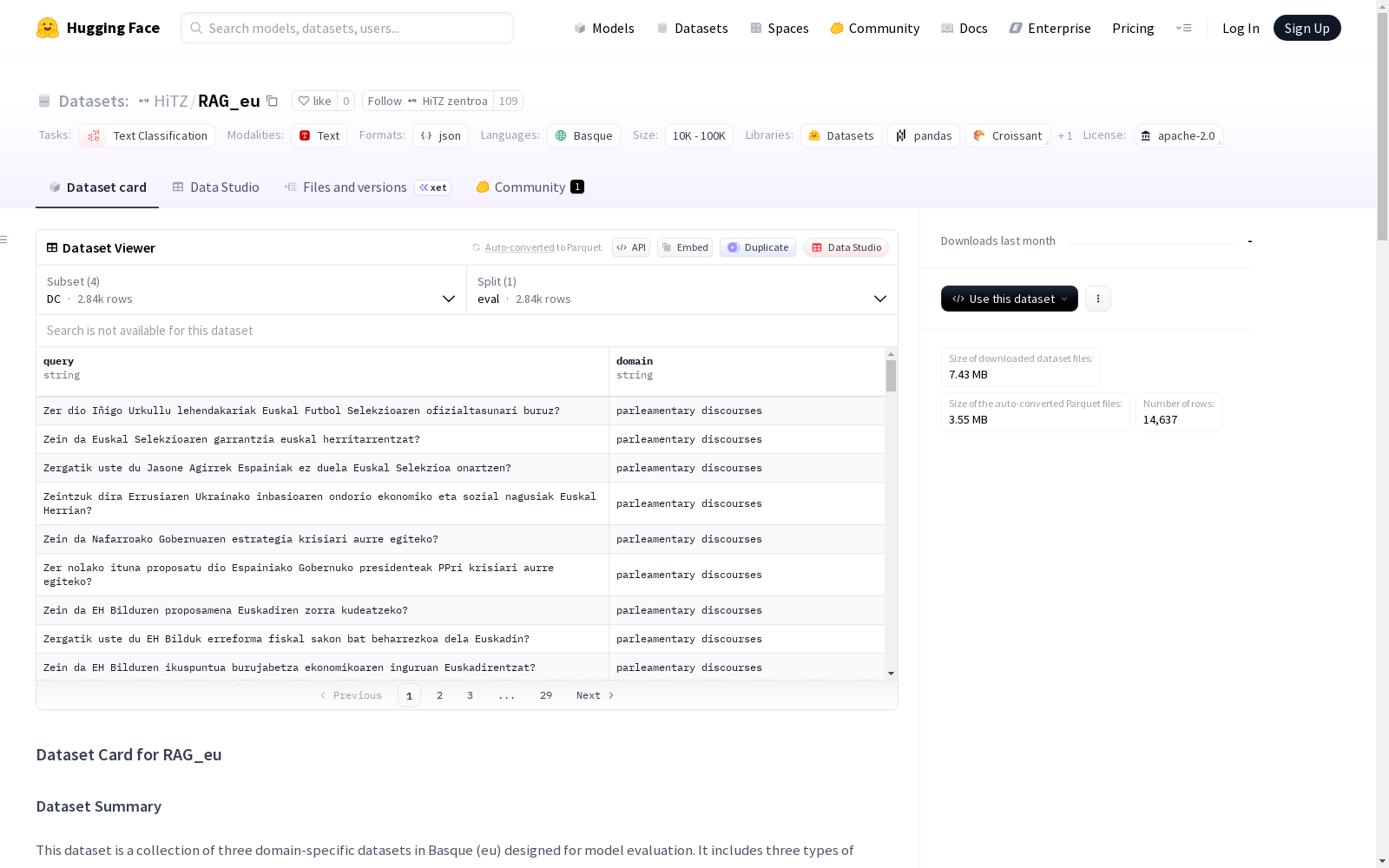This screenshot has width=1389, height=868.
Task: Jump to page 29 of the table
Action: pyautogui.click(x=546, y=695)
